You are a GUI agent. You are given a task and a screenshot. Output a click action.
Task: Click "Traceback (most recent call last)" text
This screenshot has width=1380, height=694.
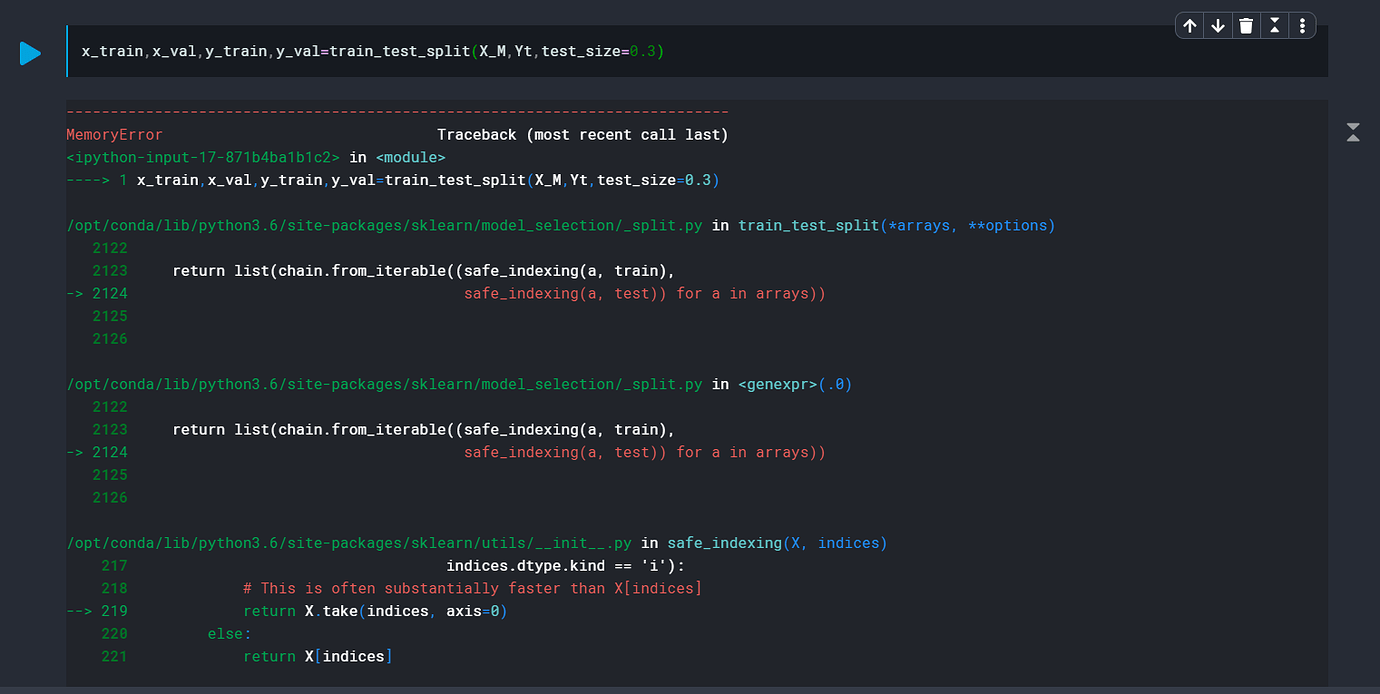coord(583,135)
